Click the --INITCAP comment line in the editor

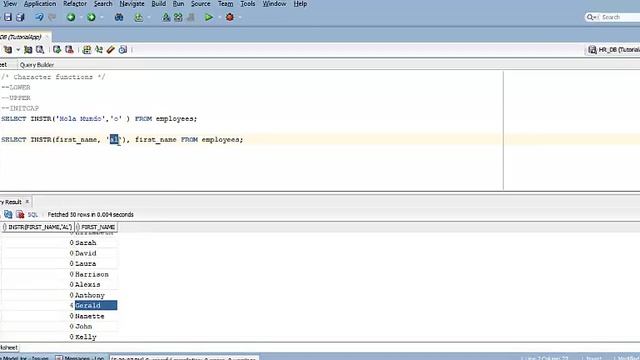(x=20, y=108)
